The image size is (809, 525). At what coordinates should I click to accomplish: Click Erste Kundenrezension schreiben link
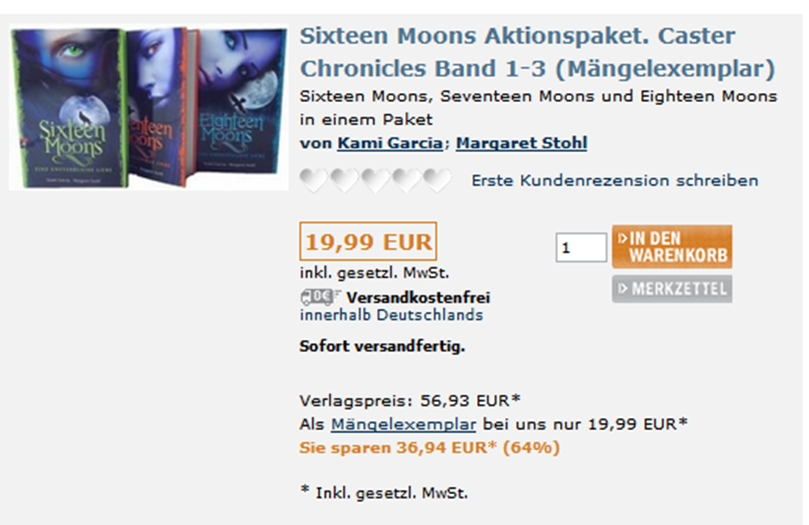click(615, 181)
